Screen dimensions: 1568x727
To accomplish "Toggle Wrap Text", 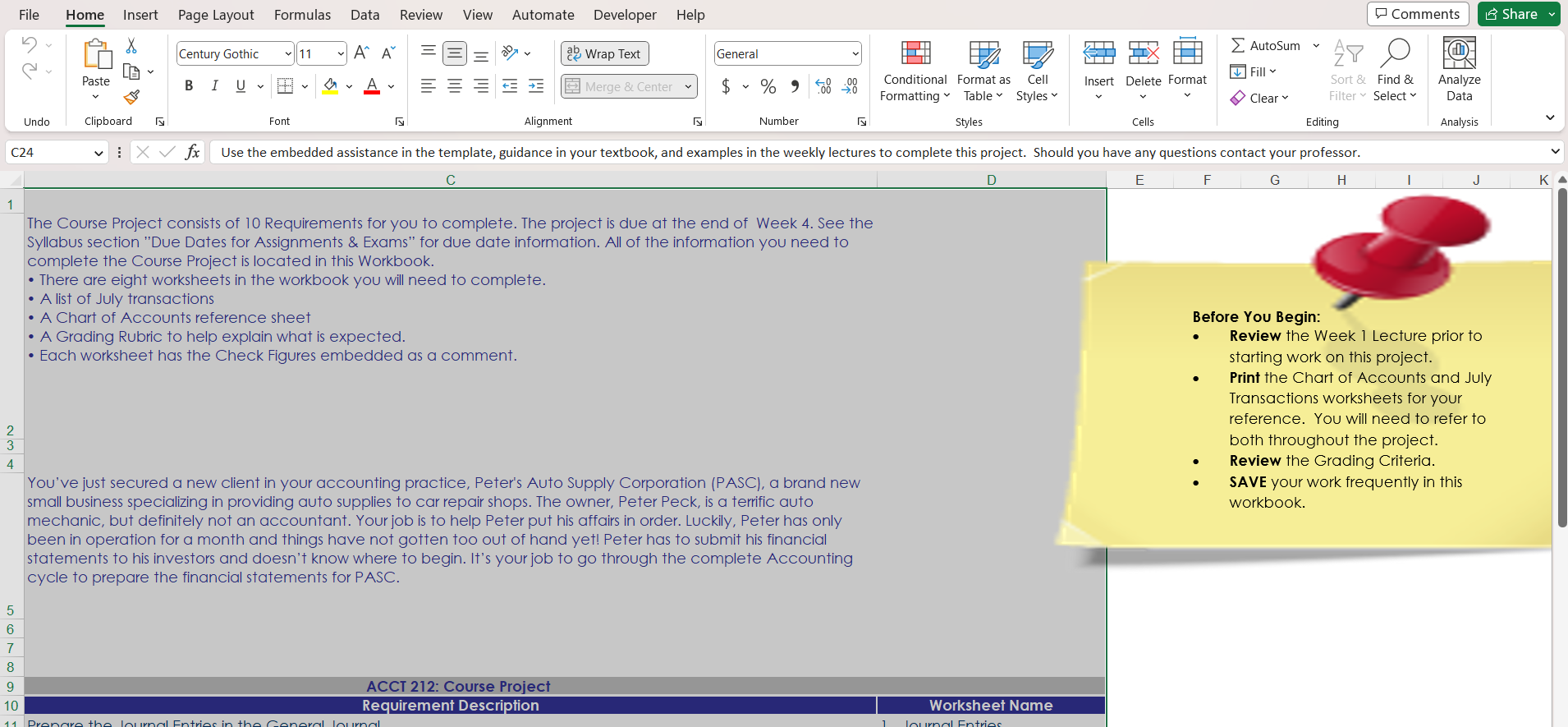I will pyautogui.click(x=605, y=53).
